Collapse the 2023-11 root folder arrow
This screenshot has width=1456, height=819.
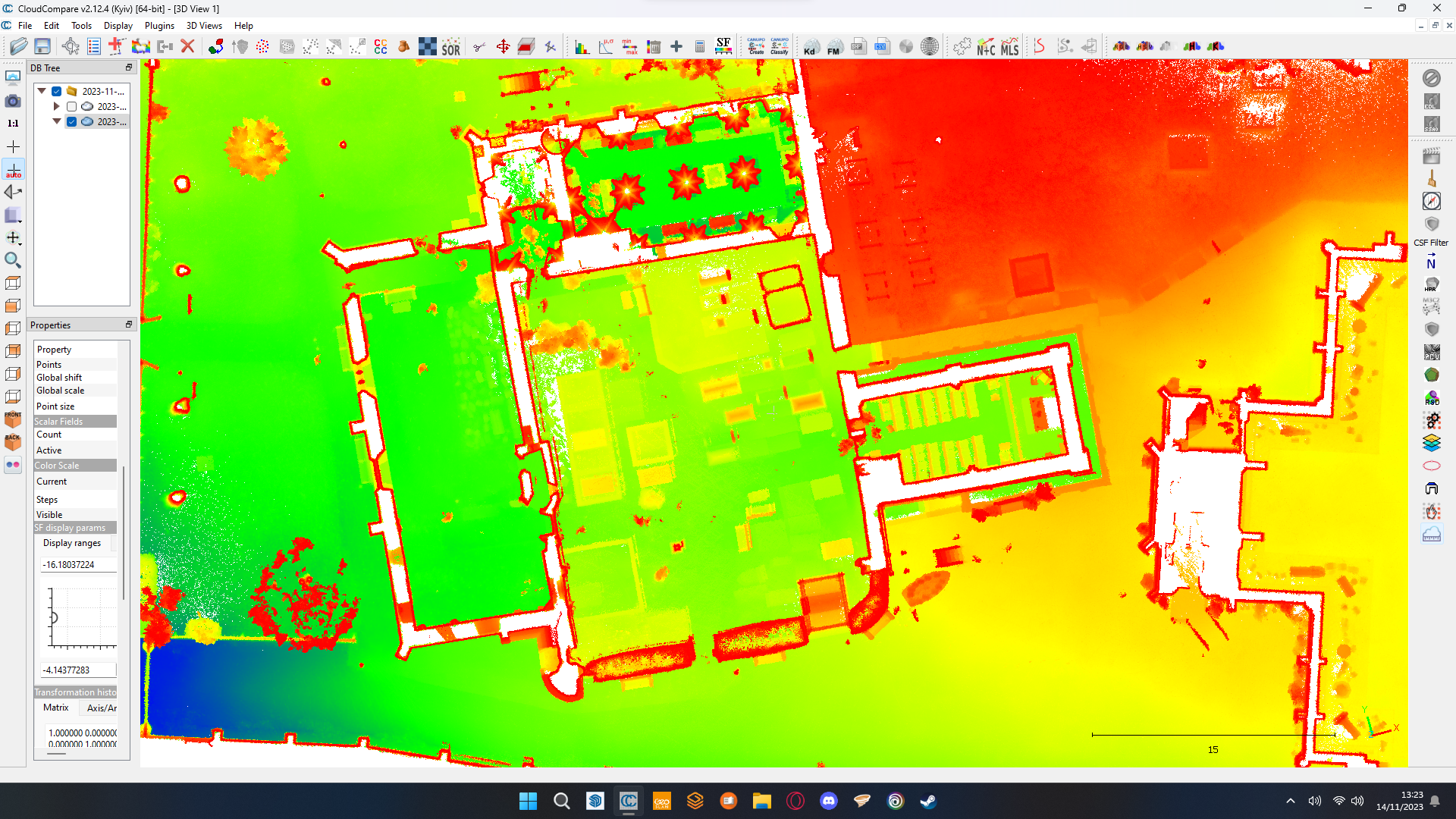(x=42, y=91)
